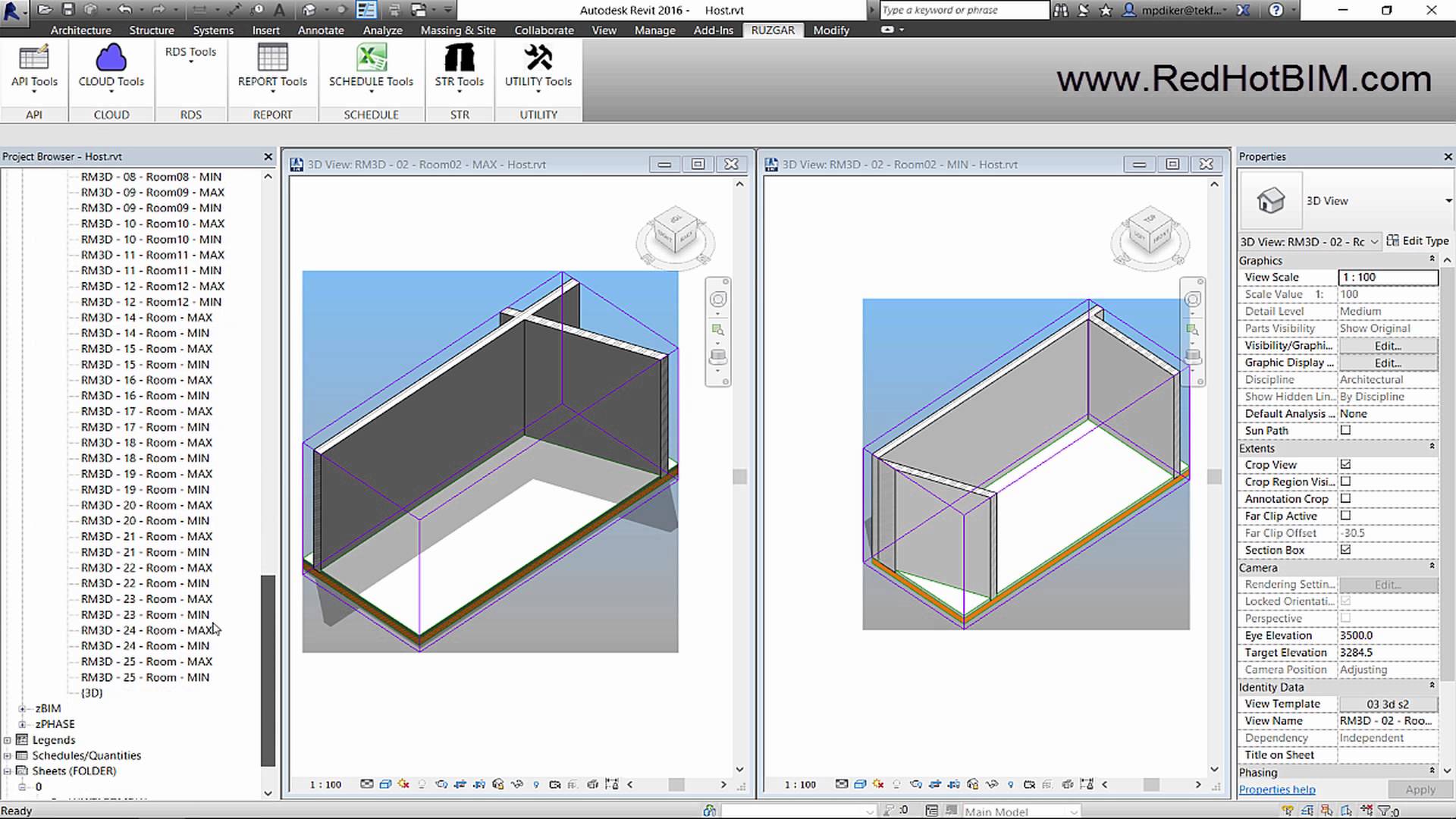Click the 03 3d s2 View Template button
This screenshot has height=819, width=1456.
pyautogui.click(x=1388, y=704)
